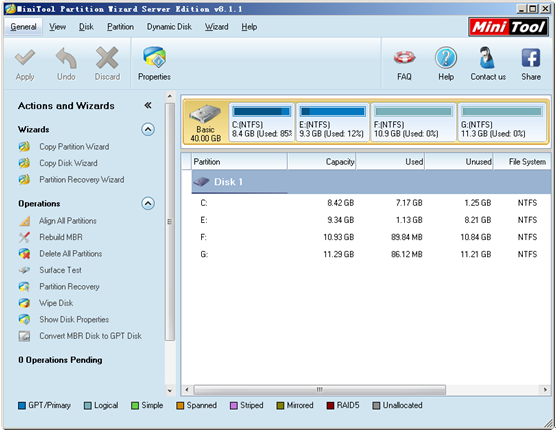Screen dimensions: 556x431
Task: Select the F: partition row
Action: (371, 237)
